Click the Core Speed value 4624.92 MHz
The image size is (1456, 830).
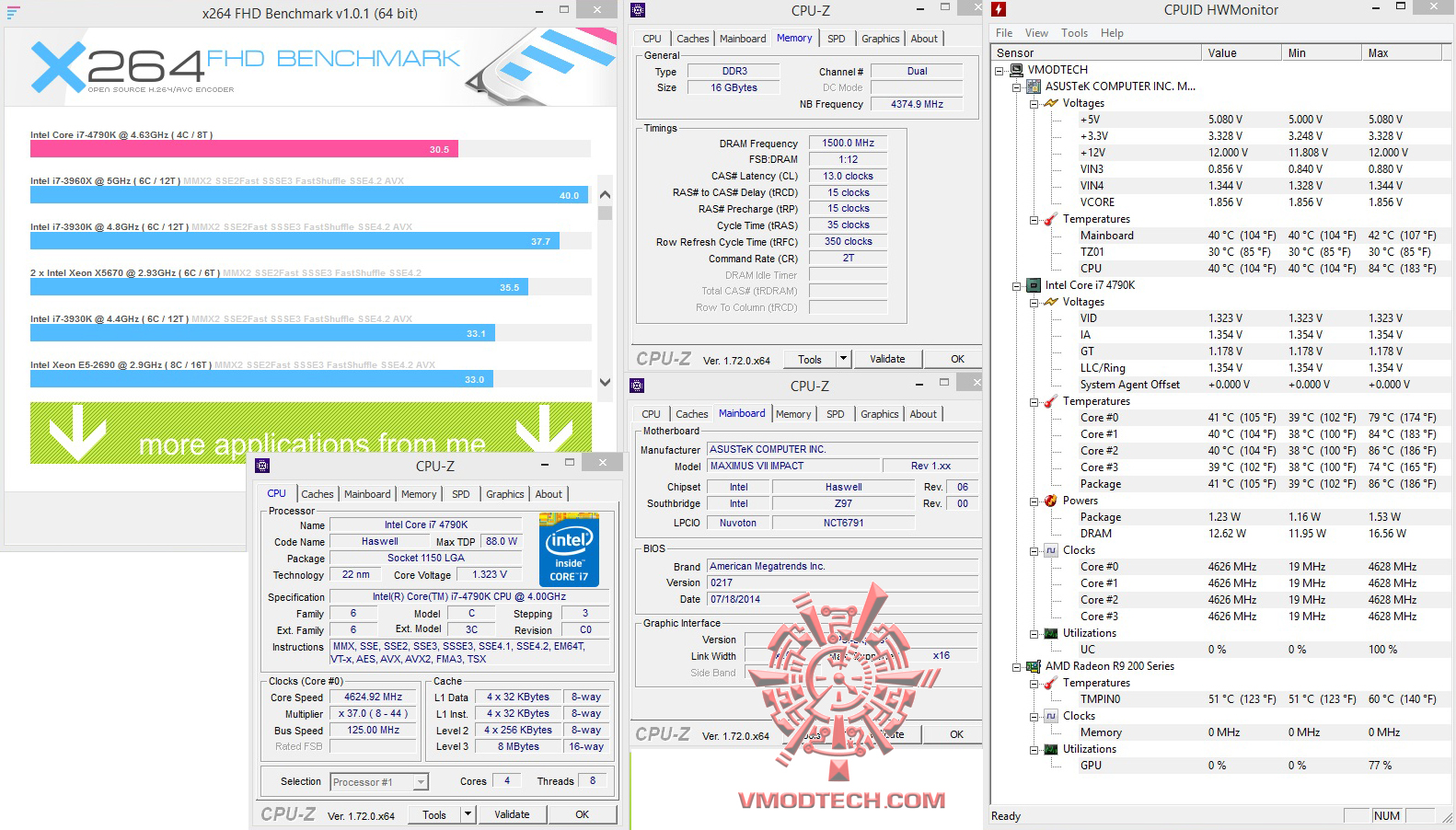coord(374,697)
